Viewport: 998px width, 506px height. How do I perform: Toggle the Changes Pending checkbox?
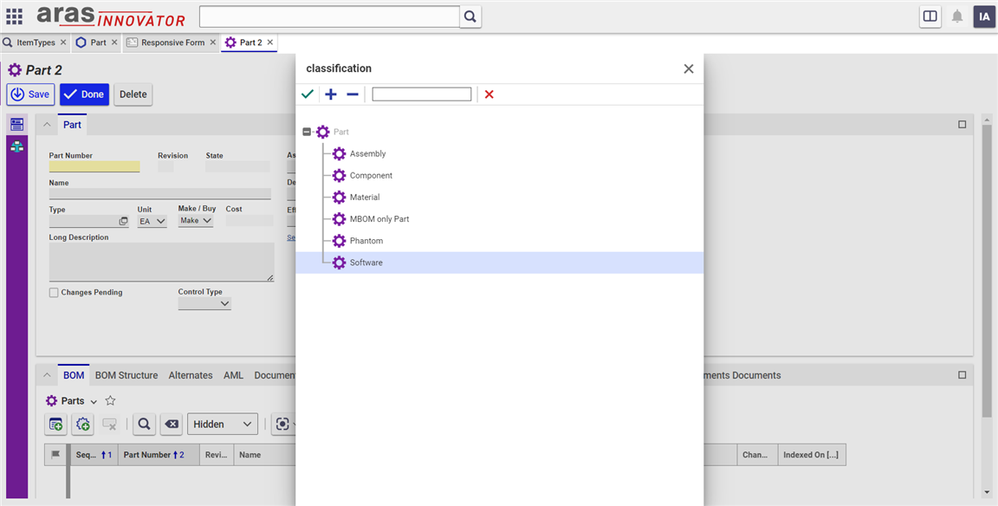[54, 293]
